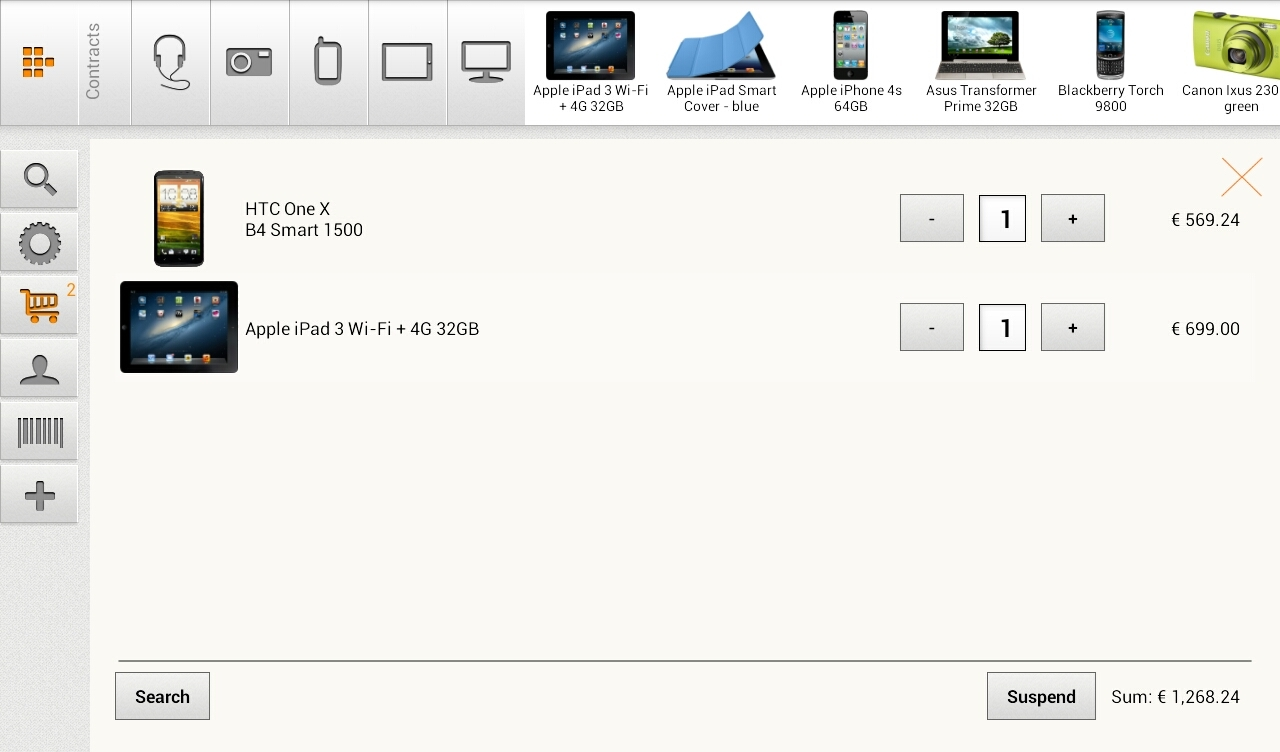
Task: Open the Contracts tab
Action: coord(105,63)
